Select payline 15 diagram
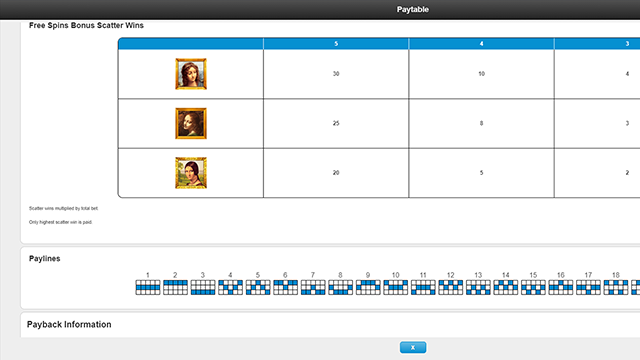 coord(533,287)
